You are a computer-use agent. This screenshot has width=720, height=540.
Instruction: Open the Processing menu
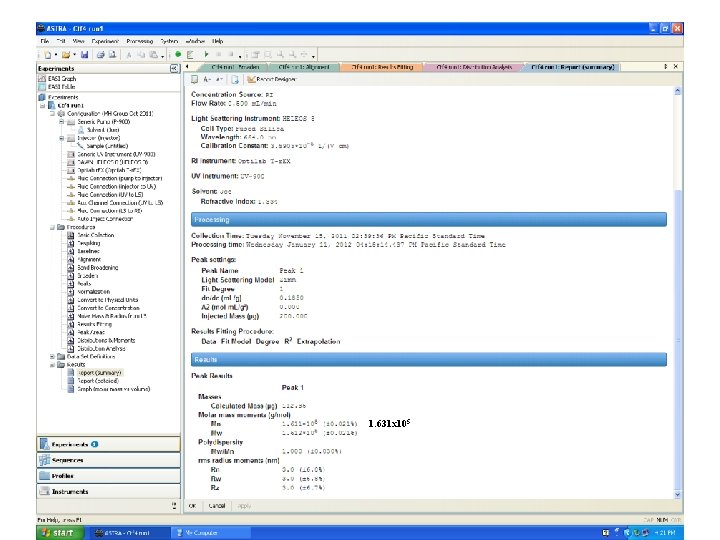[x=140, y=41]
